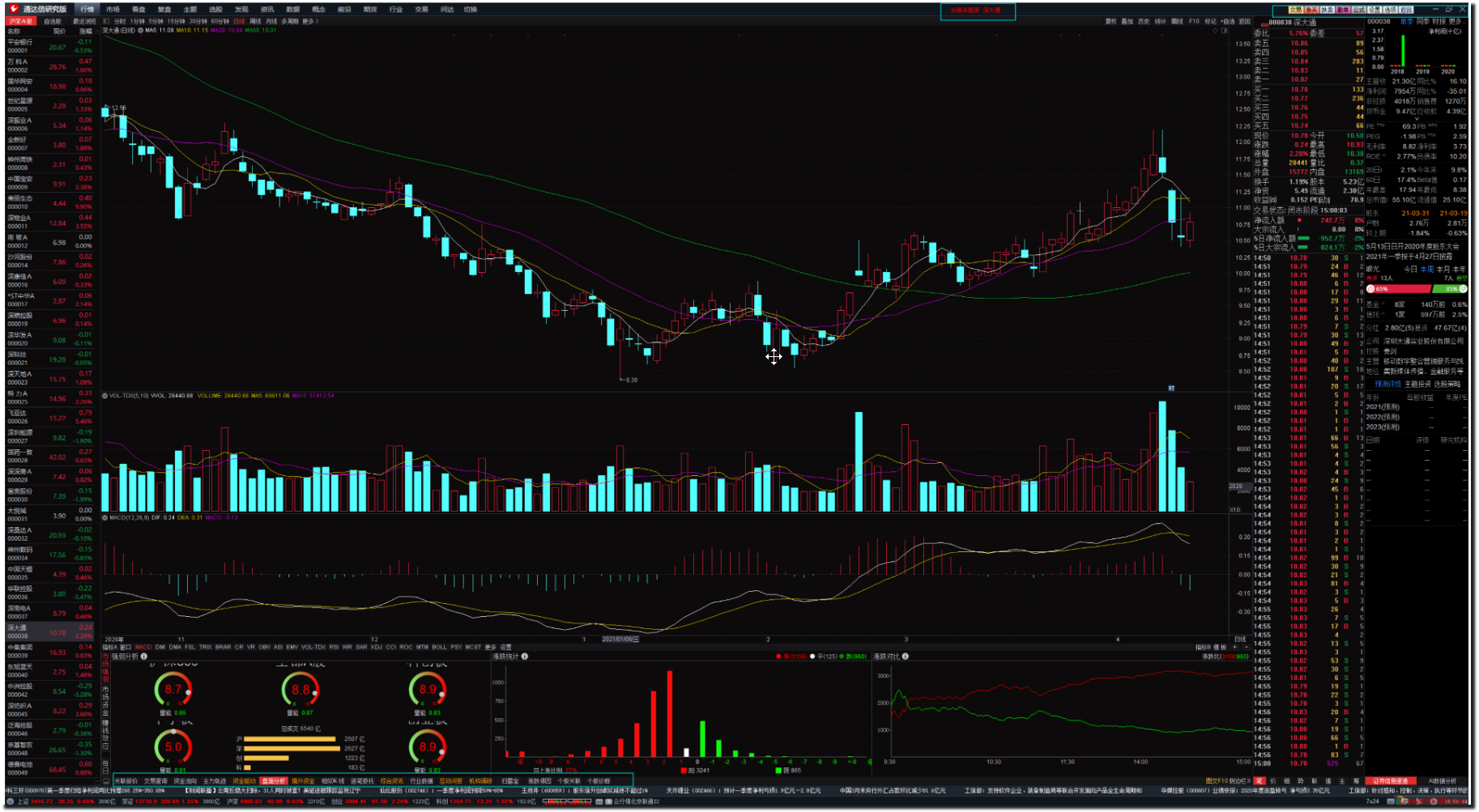Select the KDJ indicator
The width and height of the screenshot is (1479, 812).
coord(377,648)
